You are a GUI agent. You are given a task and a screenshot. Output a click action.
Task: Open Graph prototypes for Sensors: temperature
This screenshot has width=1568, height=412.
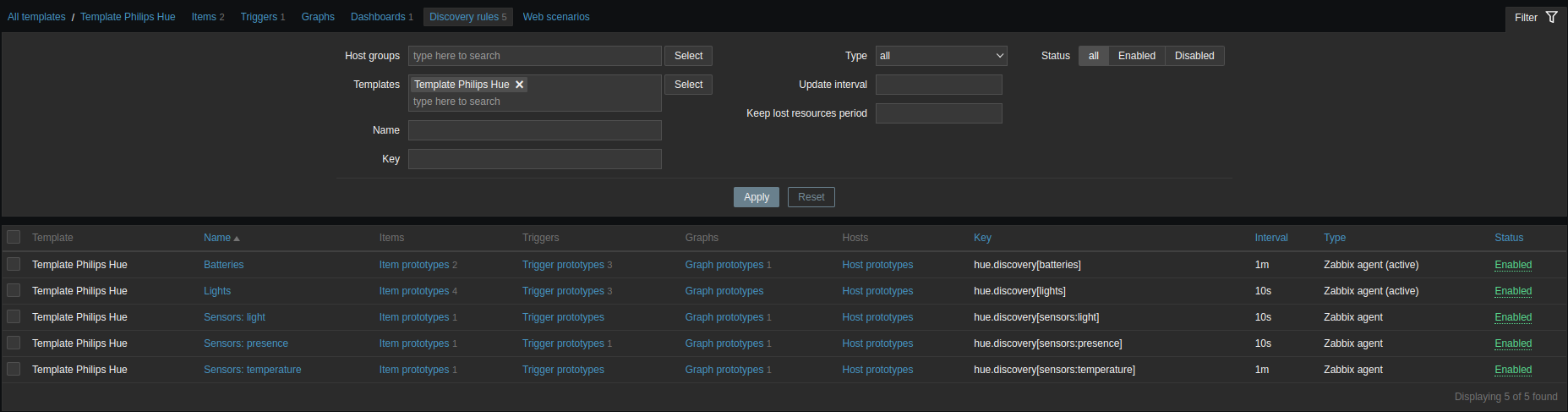[x=724, y=370]
